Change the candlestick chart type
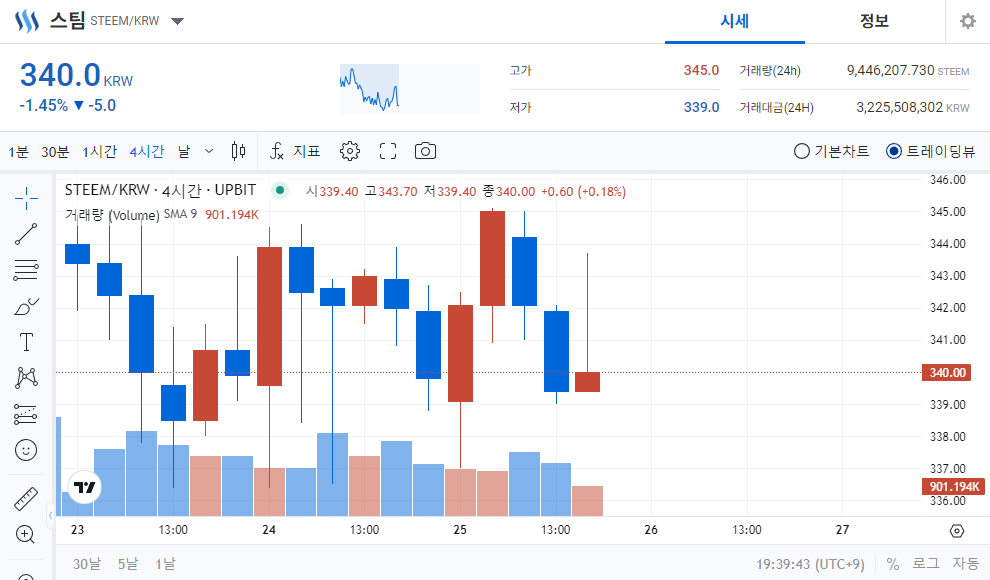Screen dimensions: 990x580 tap(238, 151)
